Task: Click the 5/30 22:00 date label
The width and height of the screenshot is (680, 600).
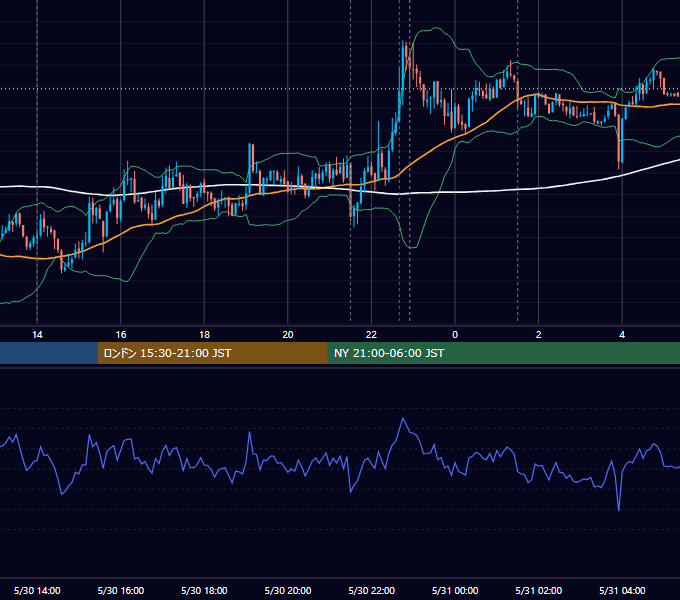Action: [372, 590]
